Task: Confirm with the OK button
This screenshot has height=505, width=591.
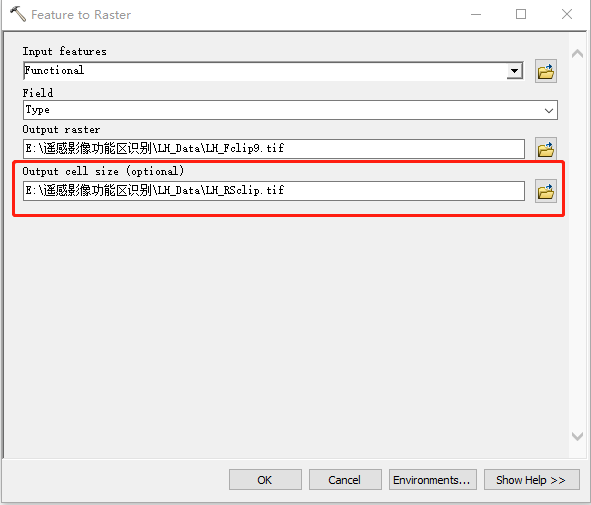Action: pyautogui.click(x=265, y=480)
